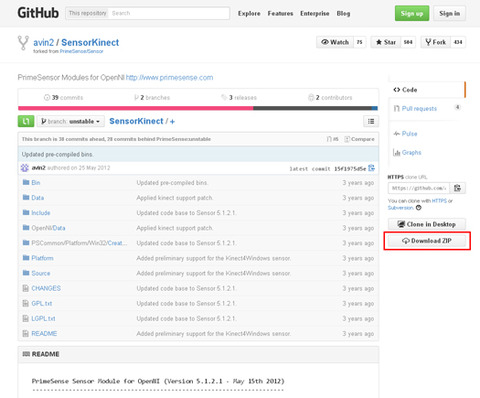This screenshot has height=398, width=480.
Task: Open the branch: unstable dropdown
Action: [70, 121]
